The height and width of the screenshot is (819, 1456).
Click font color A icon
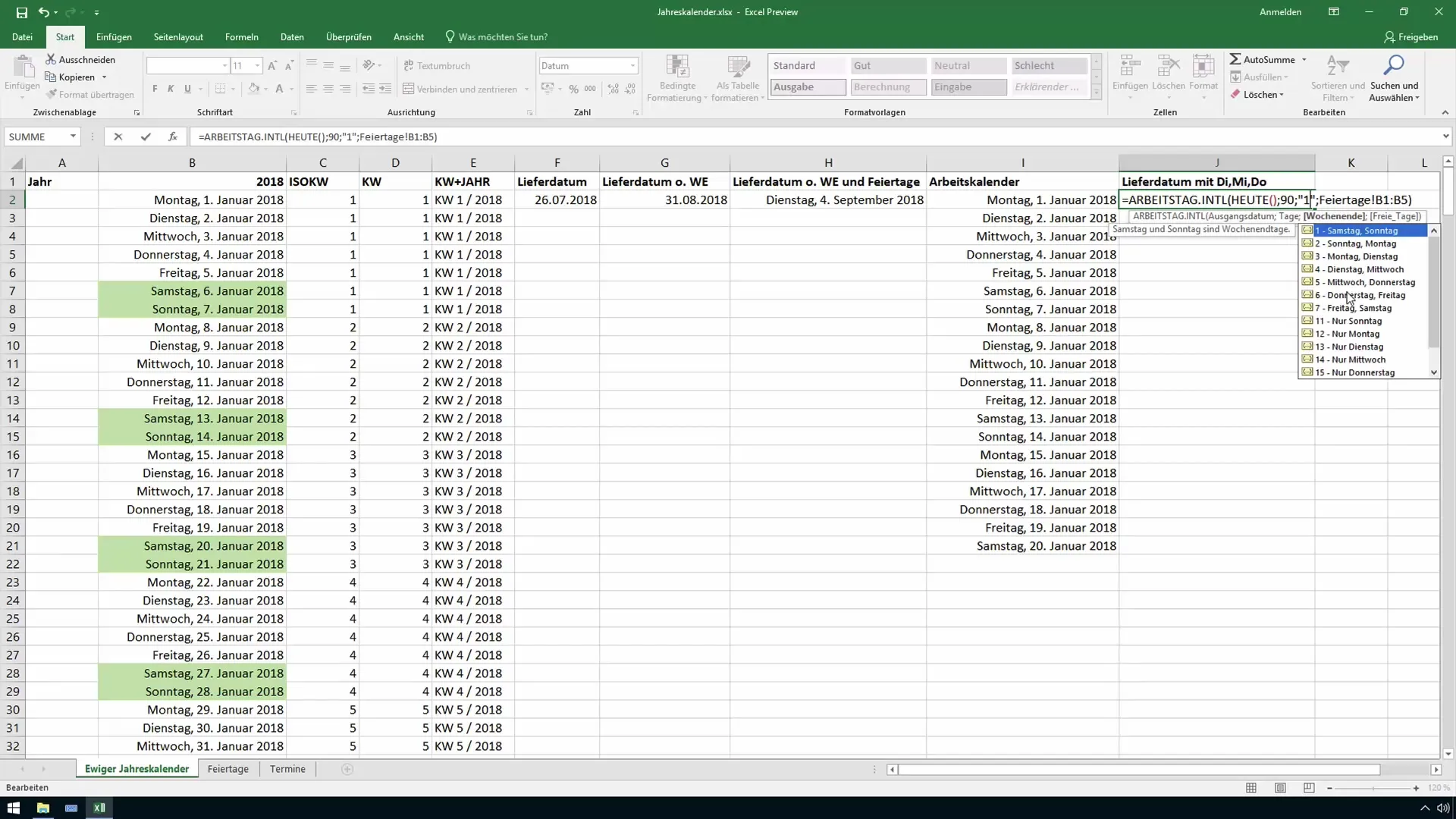279,89
